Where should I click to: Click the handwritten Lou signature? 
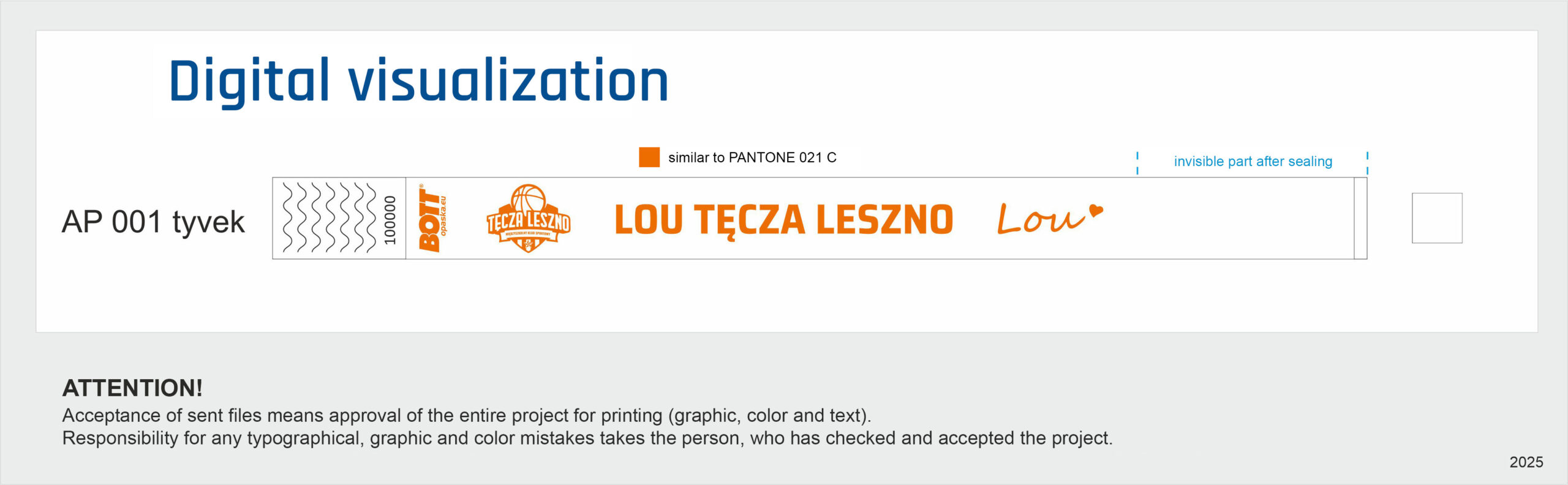coord(1040,219)
